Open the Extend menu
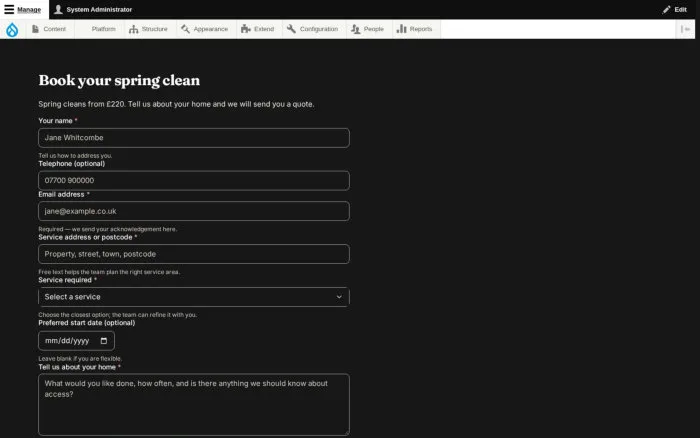 (x=258, y=29)
